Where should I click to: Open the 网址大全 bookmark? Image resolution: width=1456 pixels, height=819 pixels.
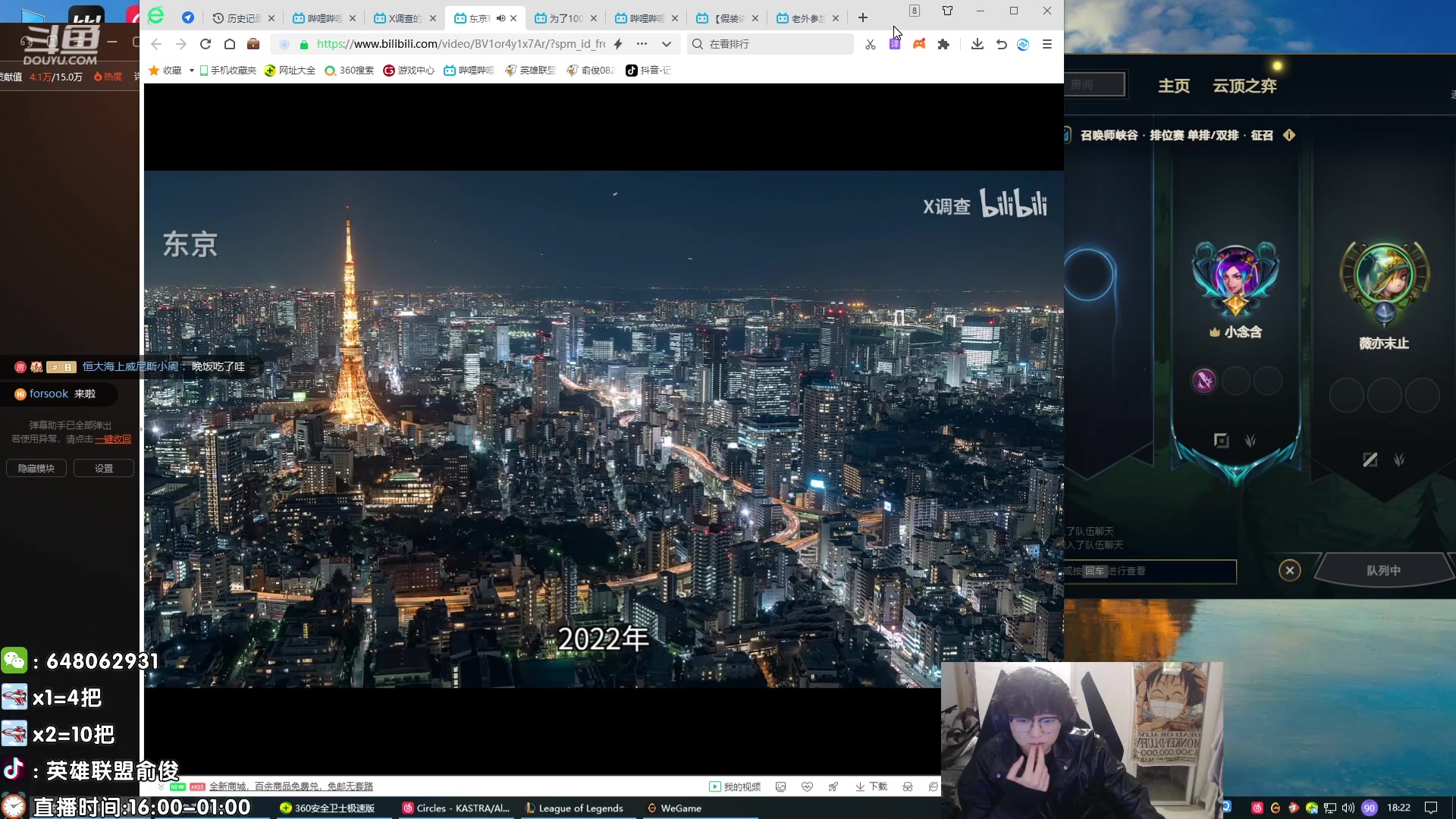pyautogui.click(x=290, y=71)
